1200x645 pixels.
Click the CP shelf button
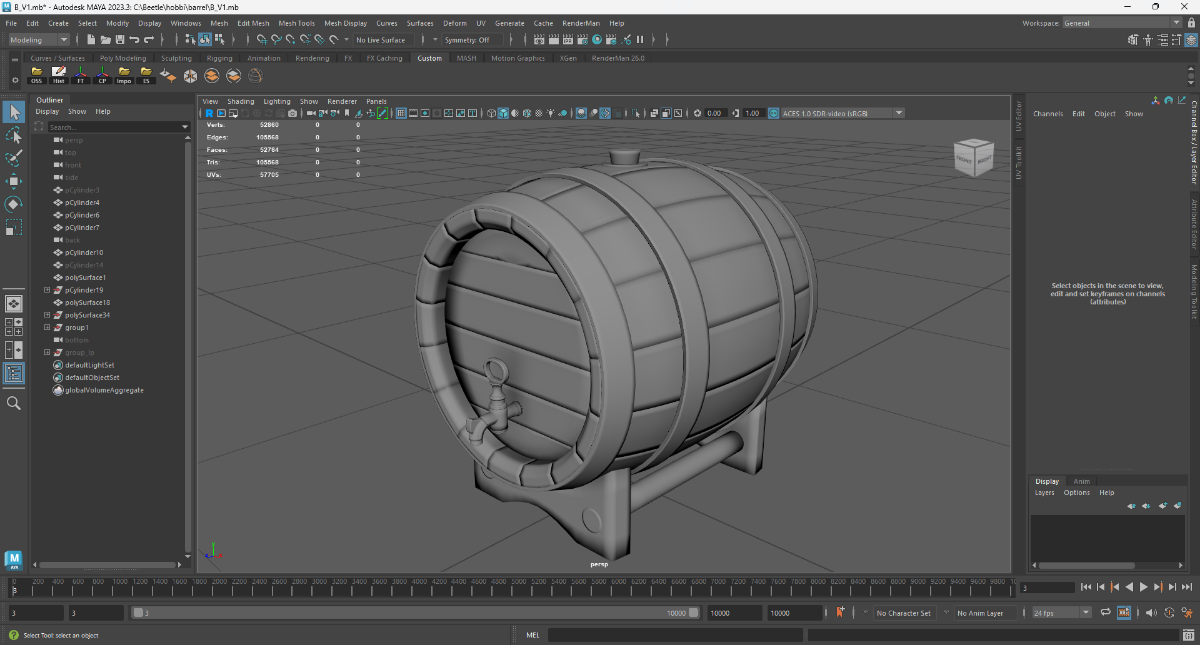point(103,76)
